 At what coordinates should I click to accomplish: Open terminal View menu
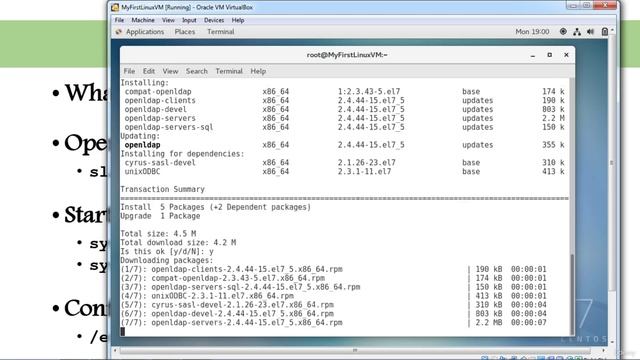pos(170,71)
